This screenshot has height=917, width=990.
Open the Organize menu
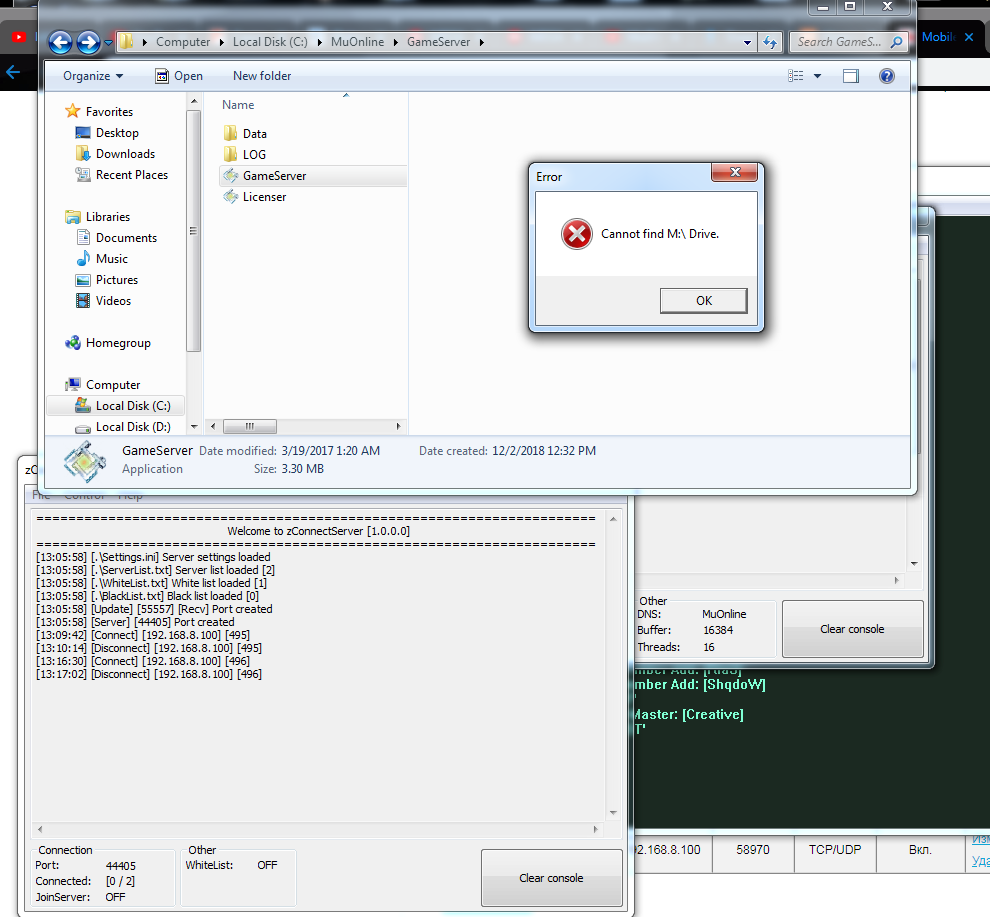pos(93,76)
